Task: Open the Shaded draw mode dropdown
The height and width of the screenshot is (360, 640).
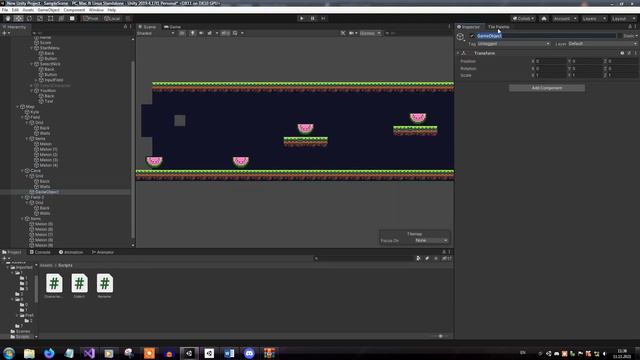Action: pyautogui.click(x=156, y=33)
